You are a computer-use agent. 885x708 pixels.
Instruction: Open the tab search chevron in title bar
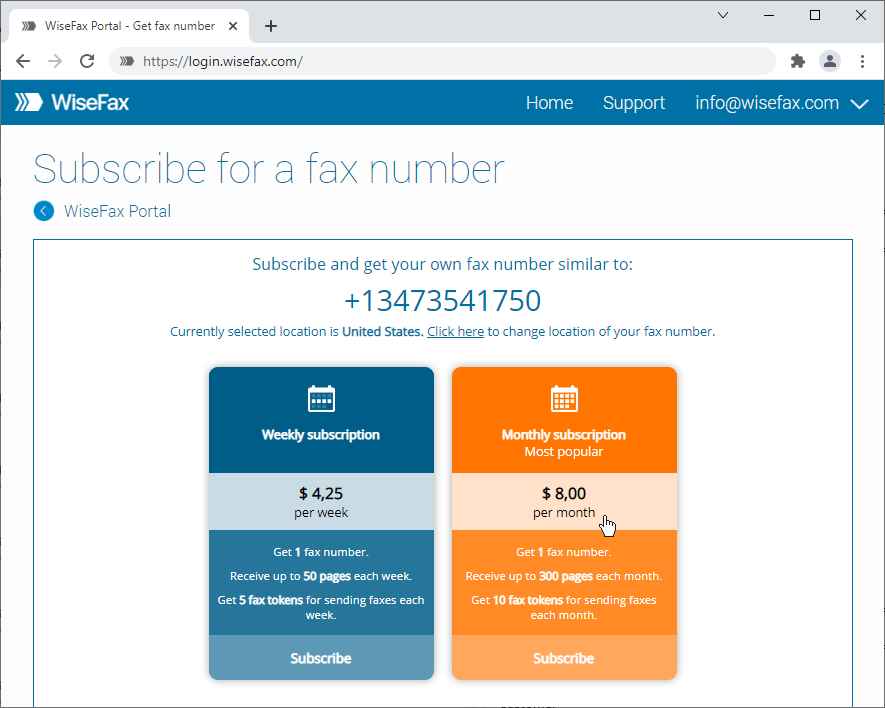pos(722,15)
